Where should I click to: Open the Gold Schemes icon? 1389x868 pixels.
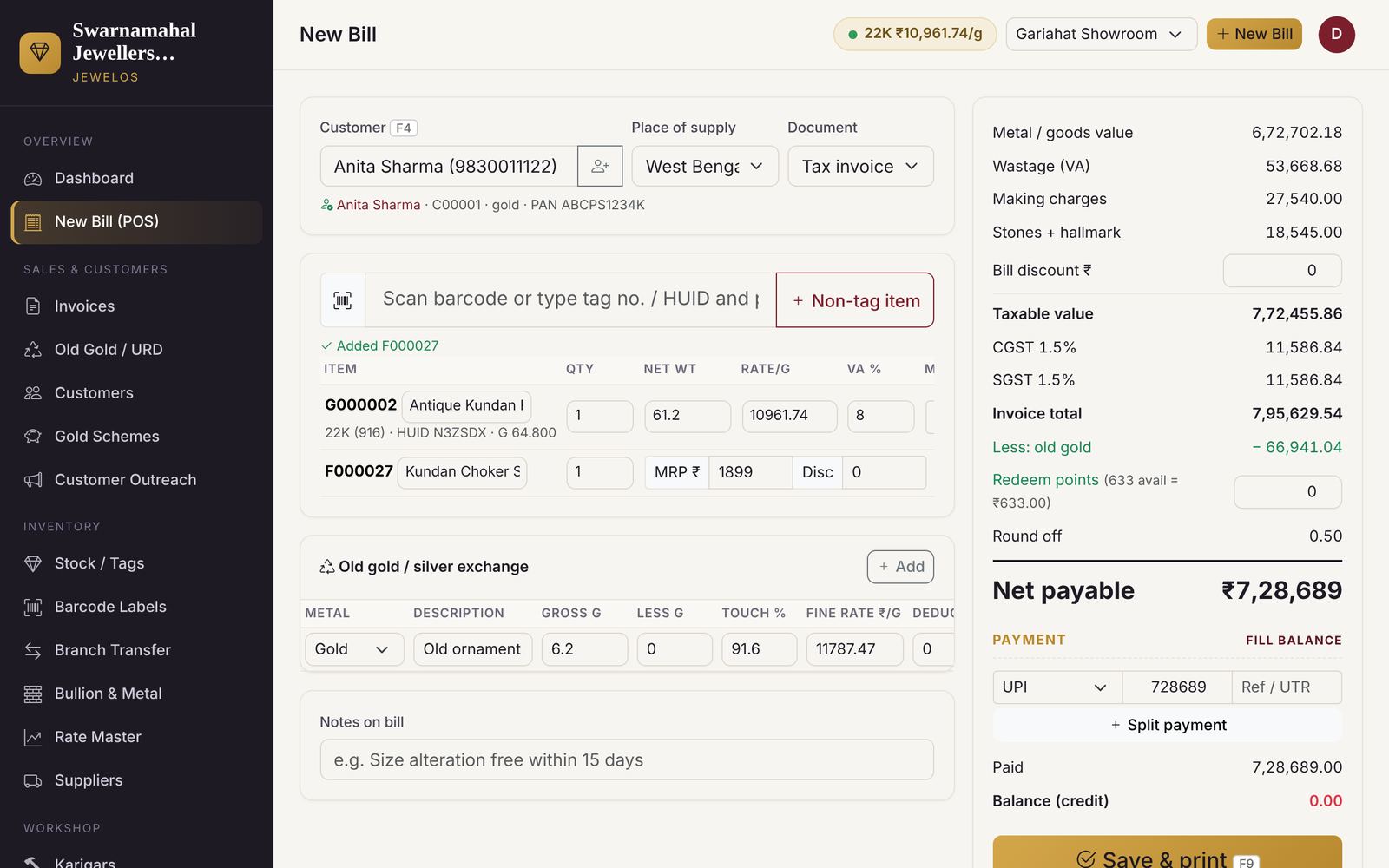(33, 437)
